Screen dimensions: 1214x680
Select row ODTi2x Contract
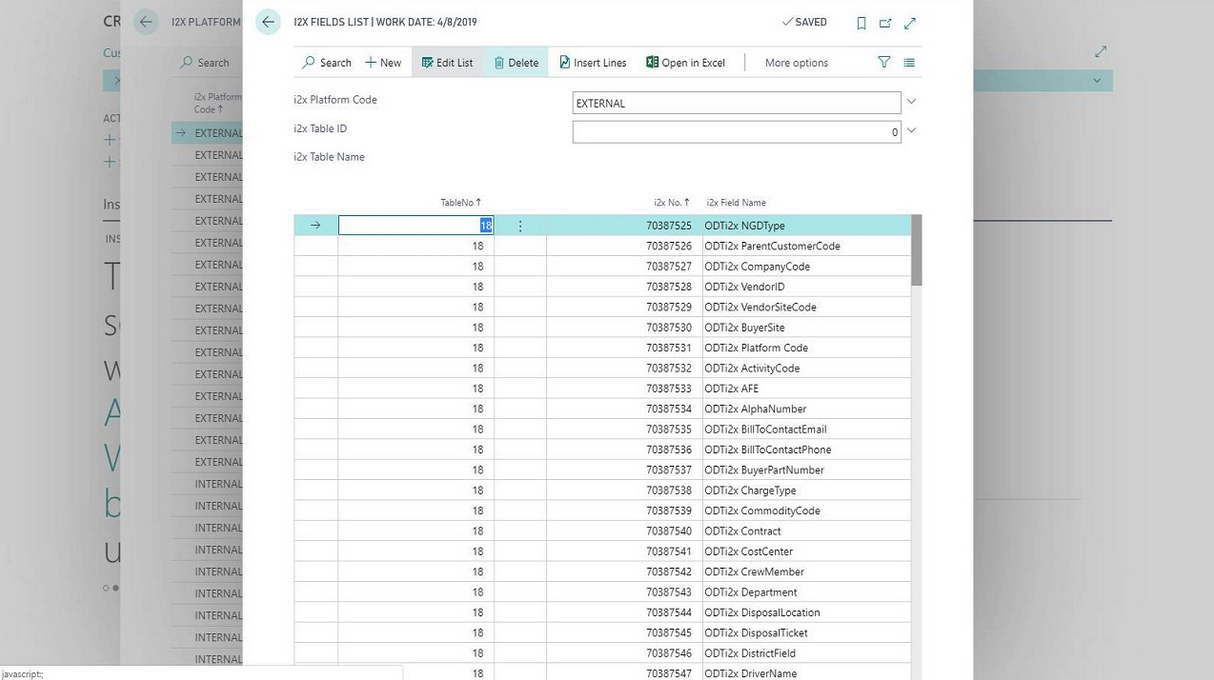(x=602, y=531)
